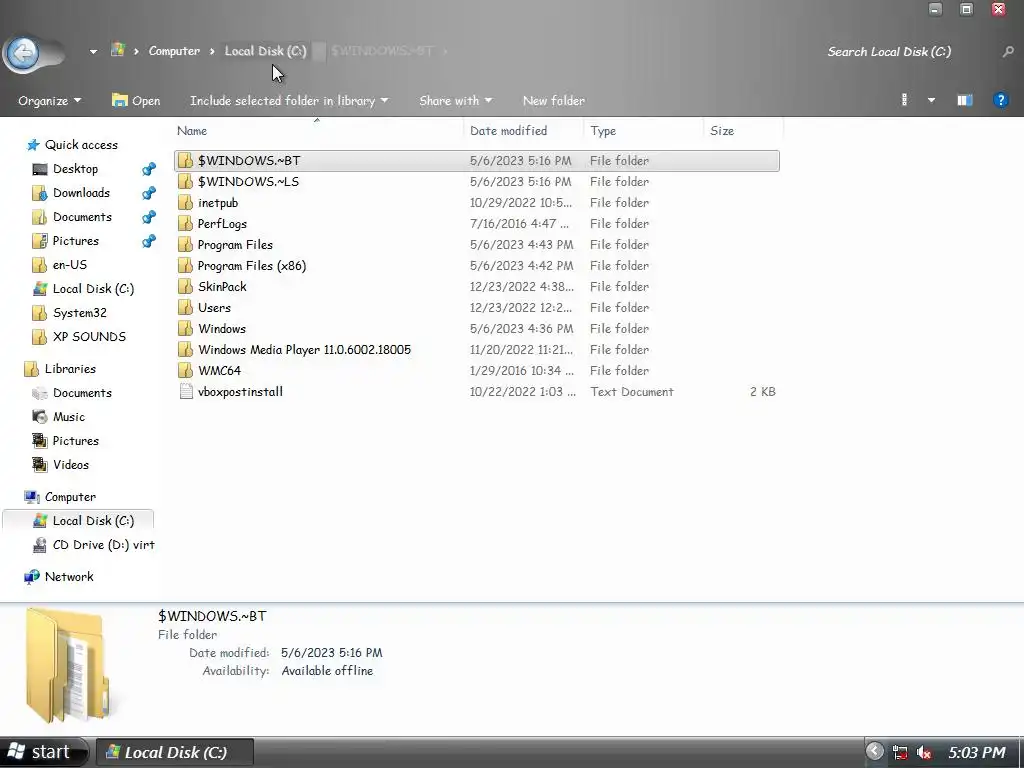The width and height of the screenshot is (1024, 768).
Task: Toggle the preview pane icon
Action: coord(965,100)
